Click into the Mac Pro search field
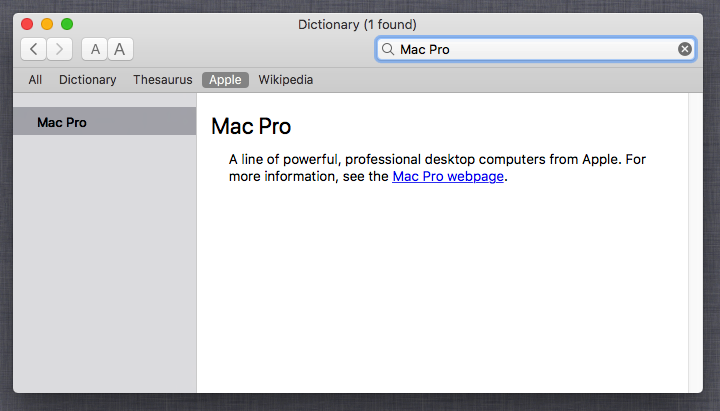720x411 pixels. click(536, 49)
